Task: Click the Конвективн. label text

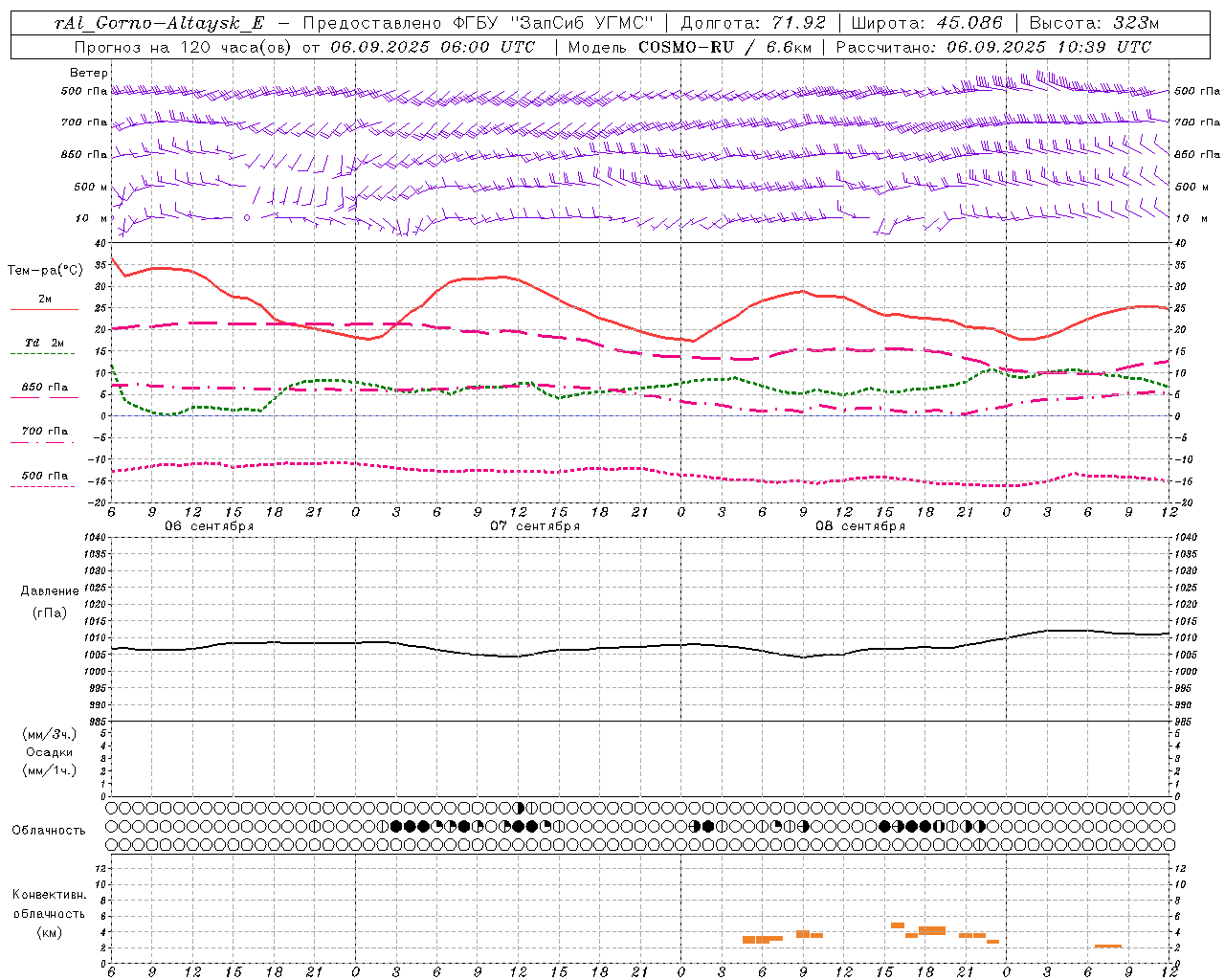Action: pyautogui.click(x=49, y=895)
